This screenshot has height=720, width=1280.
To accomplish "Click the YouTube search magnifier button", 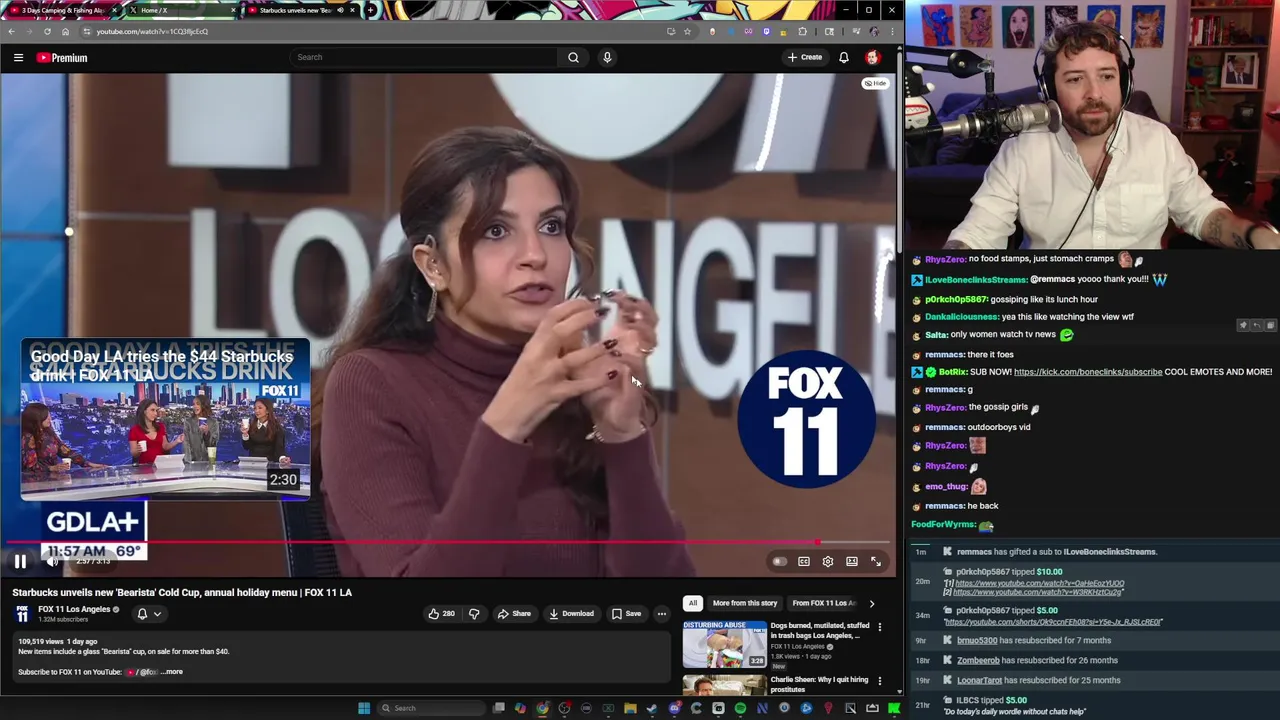I will [x=573, y=57].
